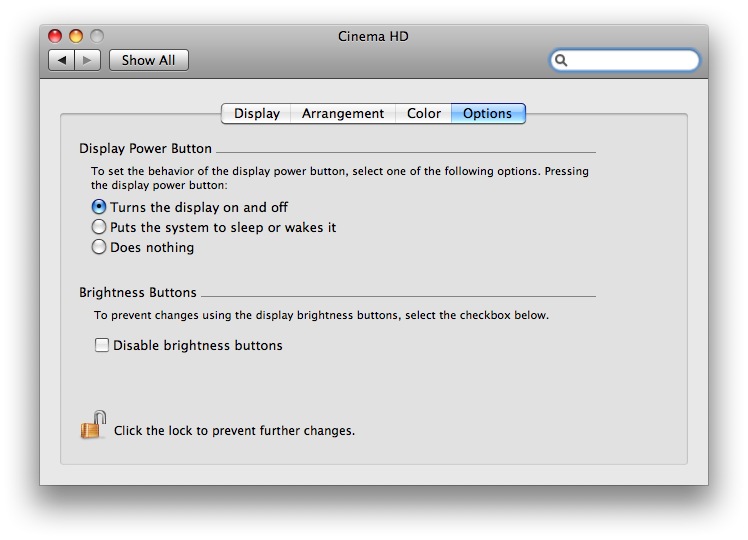Click the magnifying glass search icon
748x540 pixels.
tap(562, 60)
